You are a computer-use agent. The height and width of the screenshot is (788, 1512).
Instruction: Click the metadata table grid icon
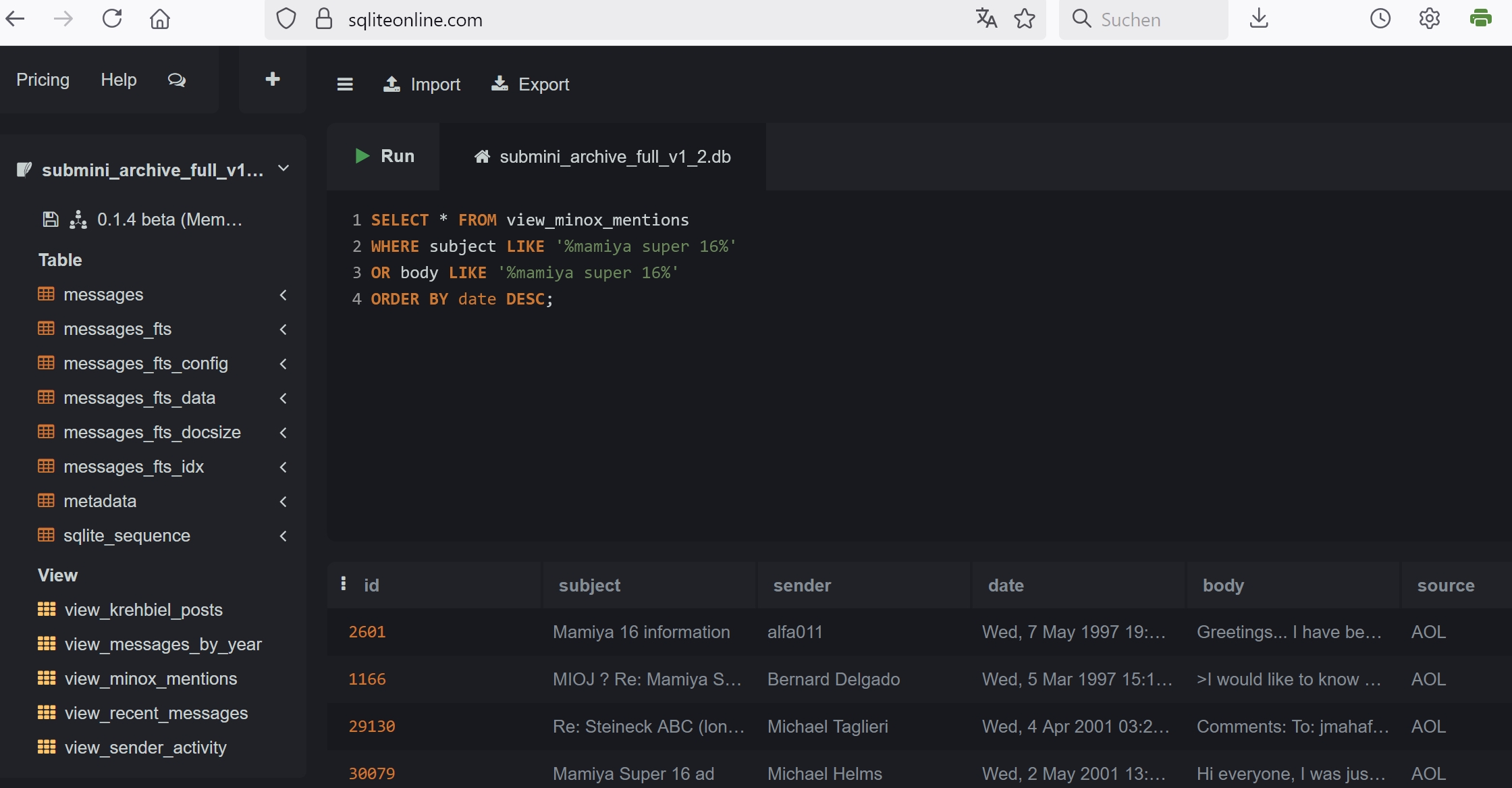pyautogui.click(x=46, y=500)
